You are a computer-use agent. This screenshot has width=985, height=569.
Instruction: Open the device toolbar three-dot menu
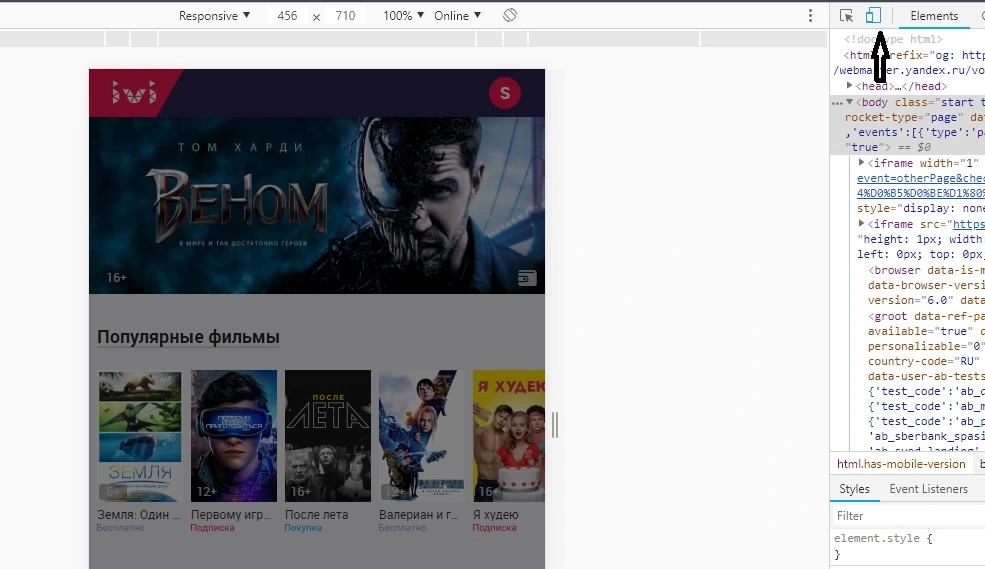click(810, 16)
